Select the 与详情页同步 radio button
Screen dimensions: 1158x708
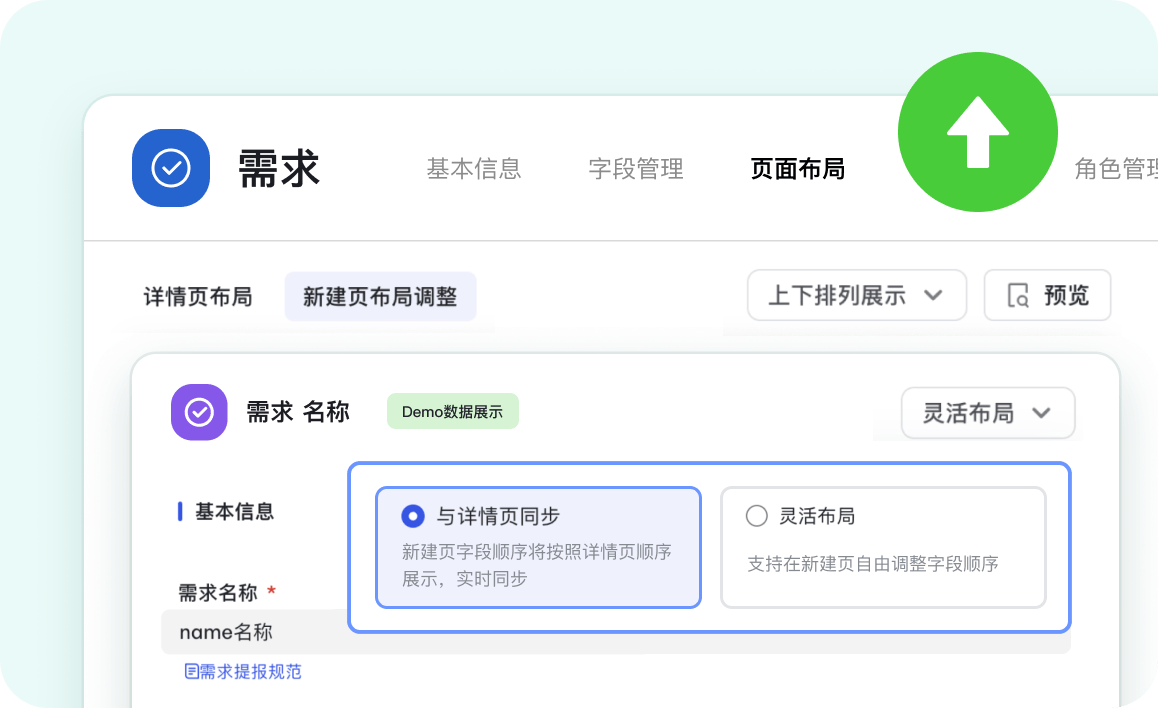point(412,516)
